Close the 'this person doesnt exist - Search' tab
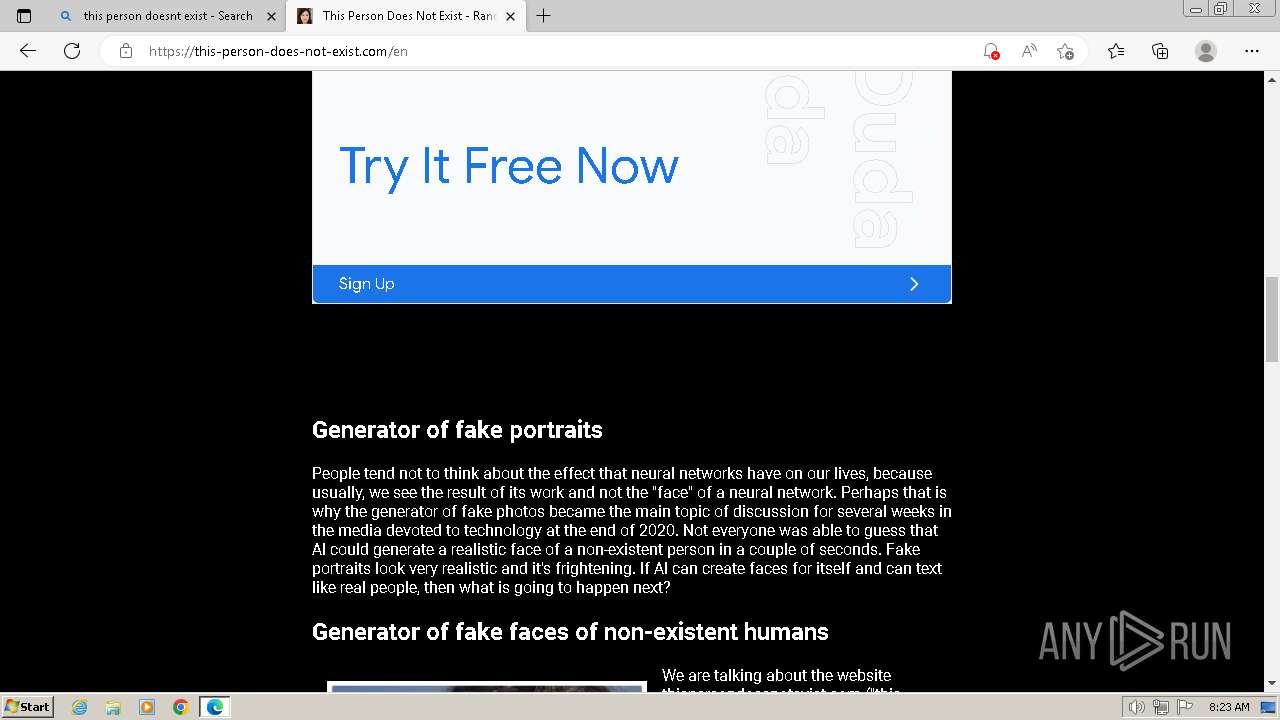 [271, 16]
